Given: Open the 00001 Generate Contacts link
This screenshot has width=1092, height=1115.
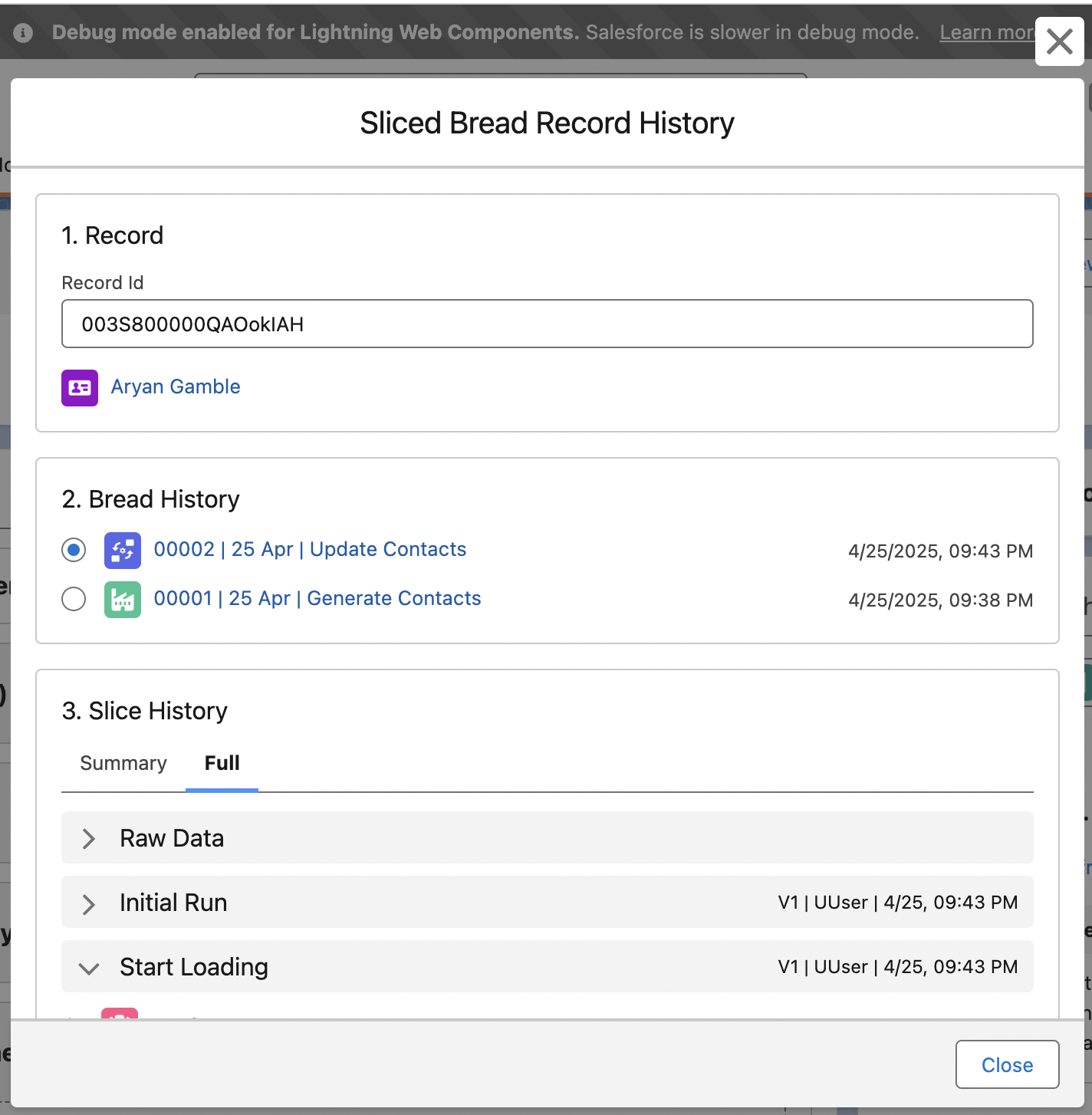Looking at the screenshot, I should 317,598.
